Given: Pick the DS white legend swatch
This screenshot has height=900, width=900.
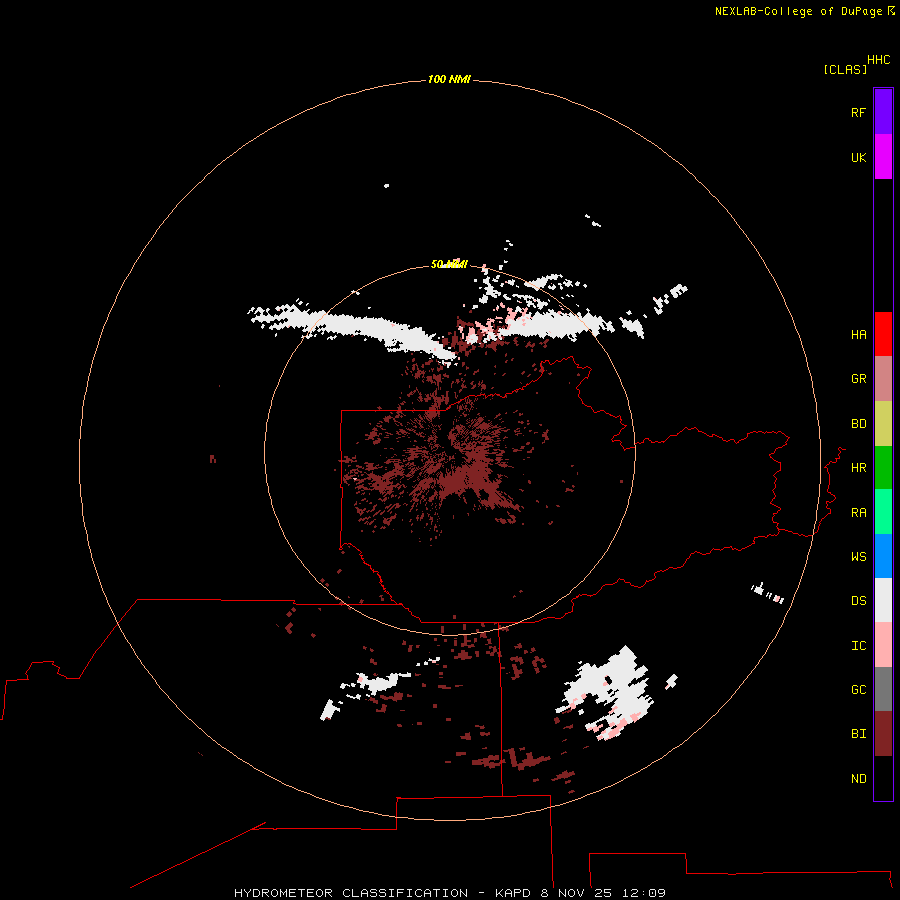Looking at the screenshot, I should tap(883, 600).
